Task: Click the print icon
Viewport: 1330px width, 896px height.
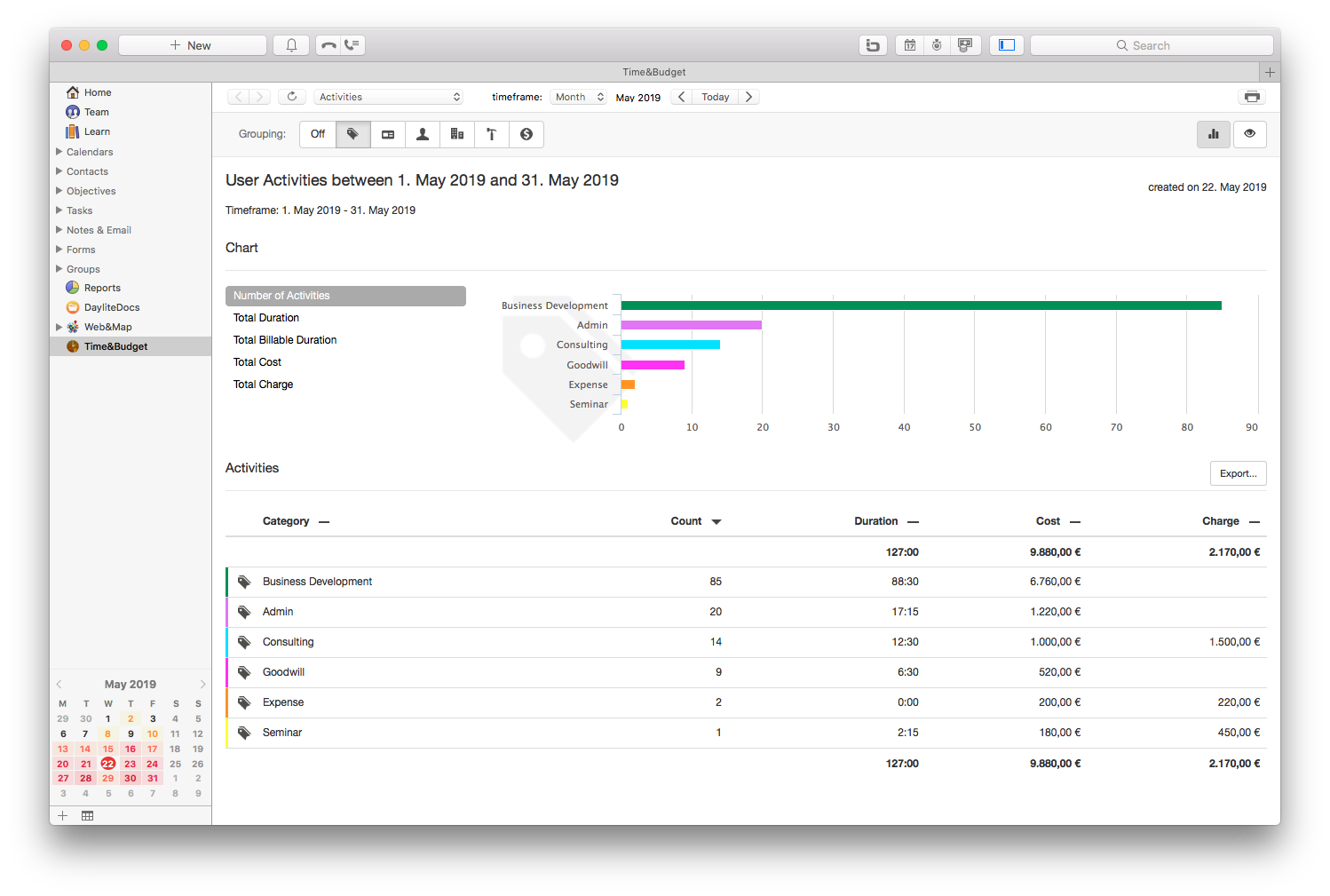Action: point(1252,97)
